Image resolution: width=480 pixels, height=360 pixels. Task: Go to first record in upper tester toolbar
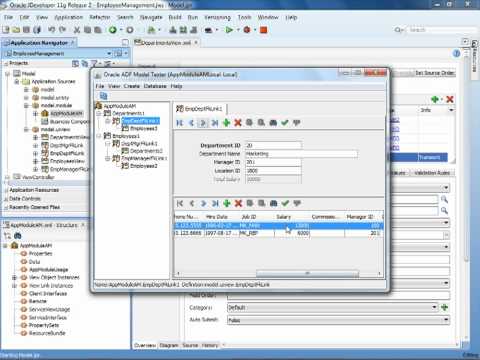tap(180, 123)
